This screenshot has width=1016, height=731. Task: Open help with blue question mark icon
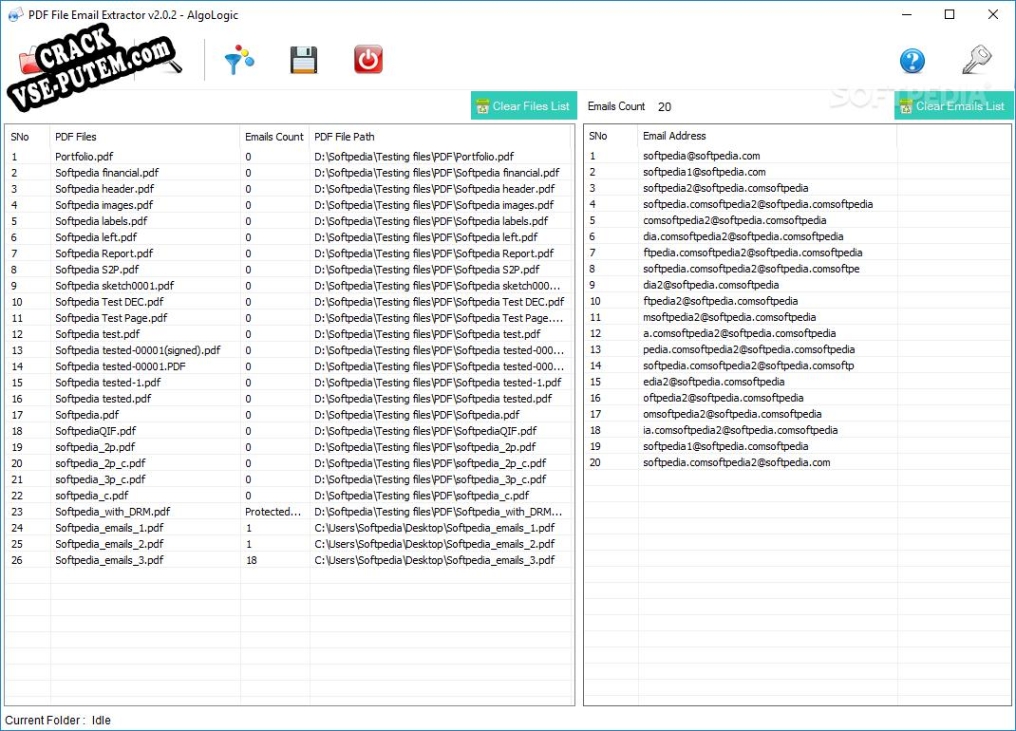click(x=912, y=61)
